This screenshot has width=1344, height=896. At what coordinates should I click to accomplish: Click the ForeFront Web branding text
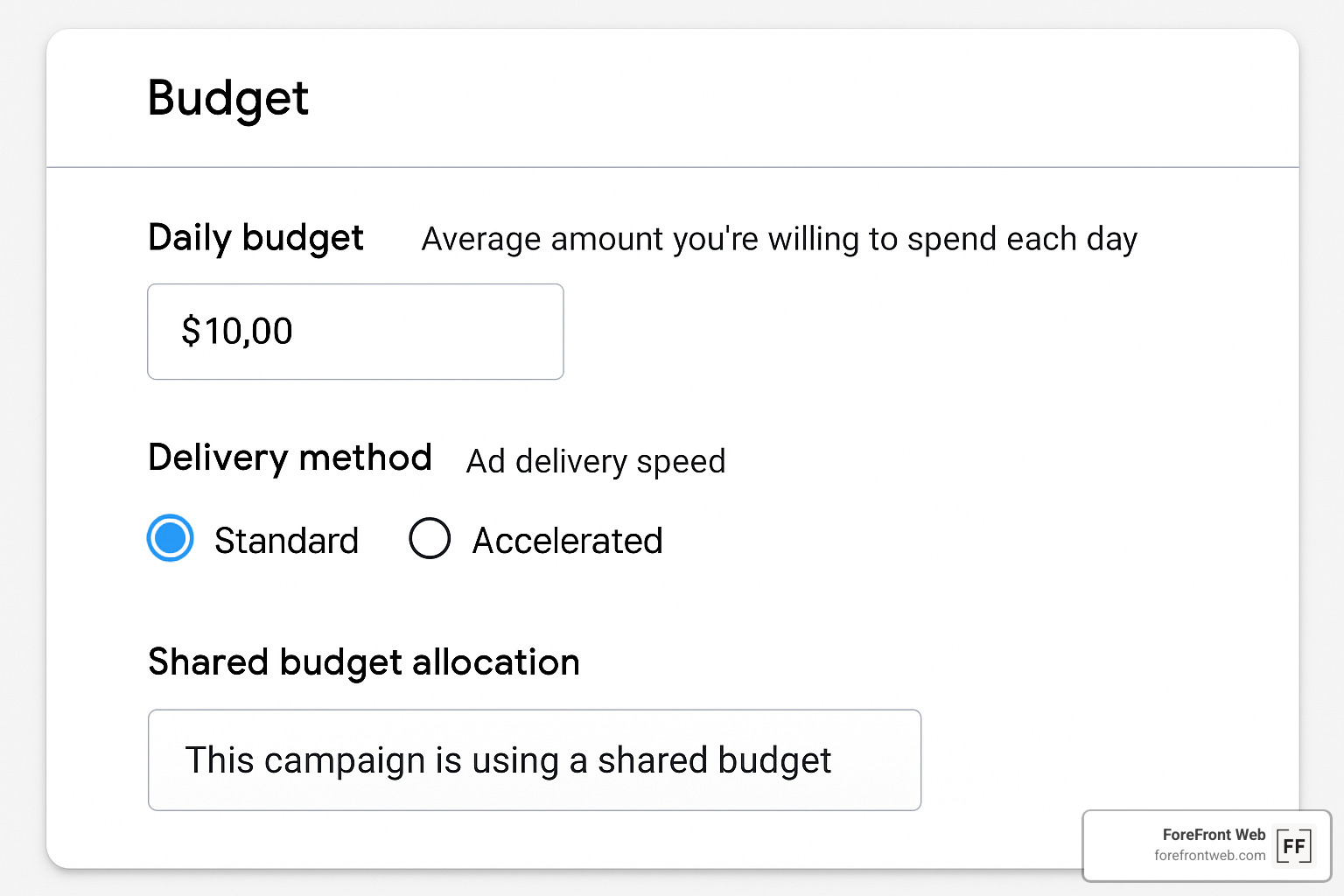(1213, 835)
